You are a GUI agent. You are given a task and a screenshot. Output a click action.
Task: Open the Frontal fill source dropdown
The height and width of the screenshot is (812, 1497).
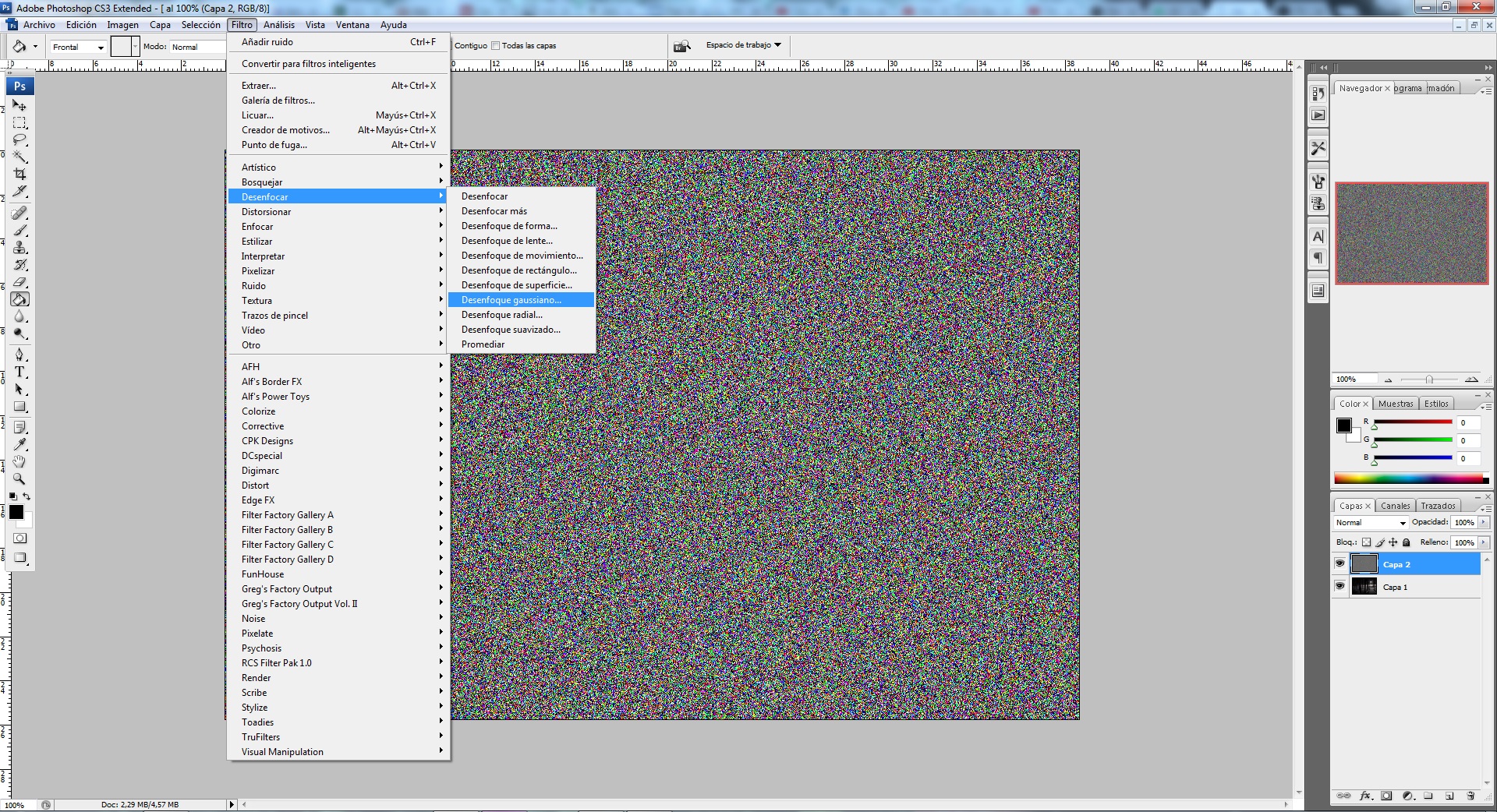(x=78, y=47)
